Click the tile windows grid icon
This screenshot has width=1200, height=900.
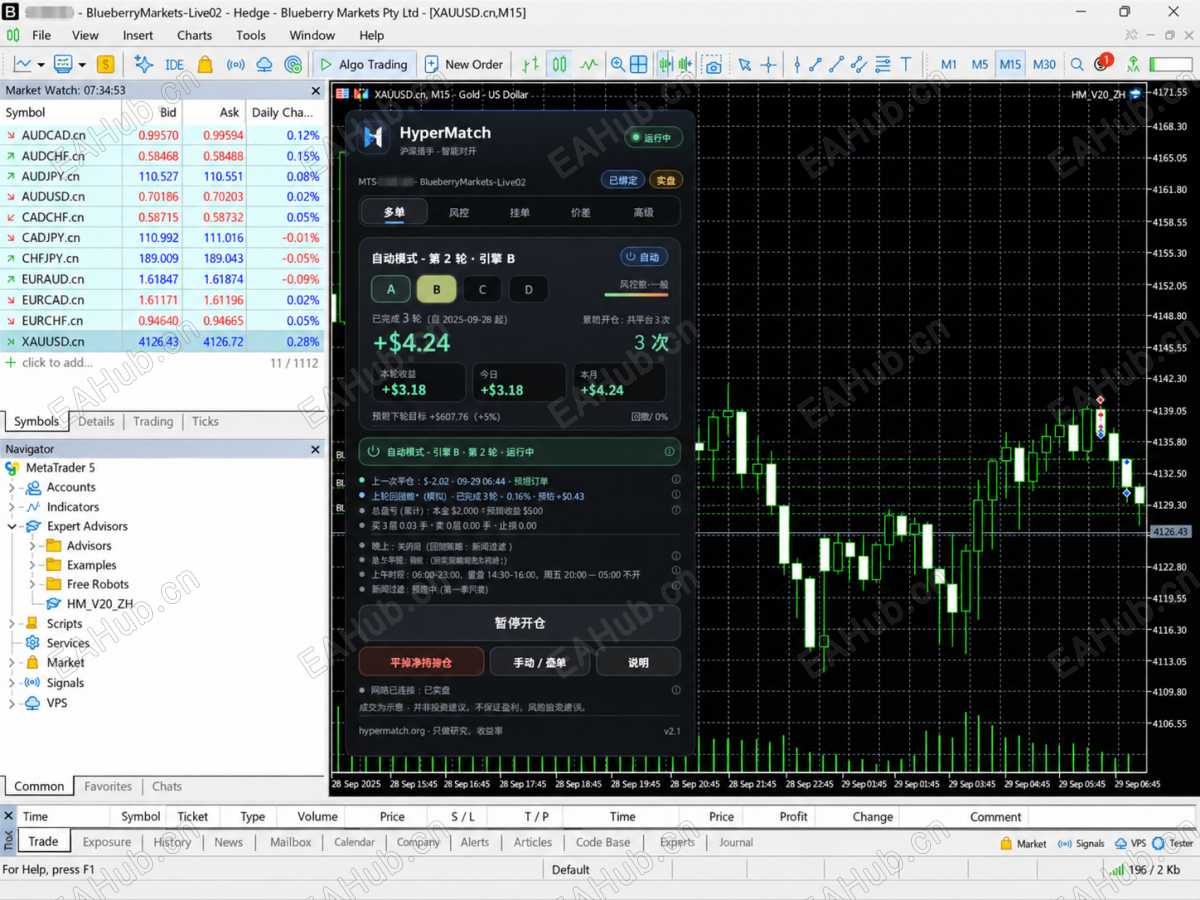pos(639,64)
